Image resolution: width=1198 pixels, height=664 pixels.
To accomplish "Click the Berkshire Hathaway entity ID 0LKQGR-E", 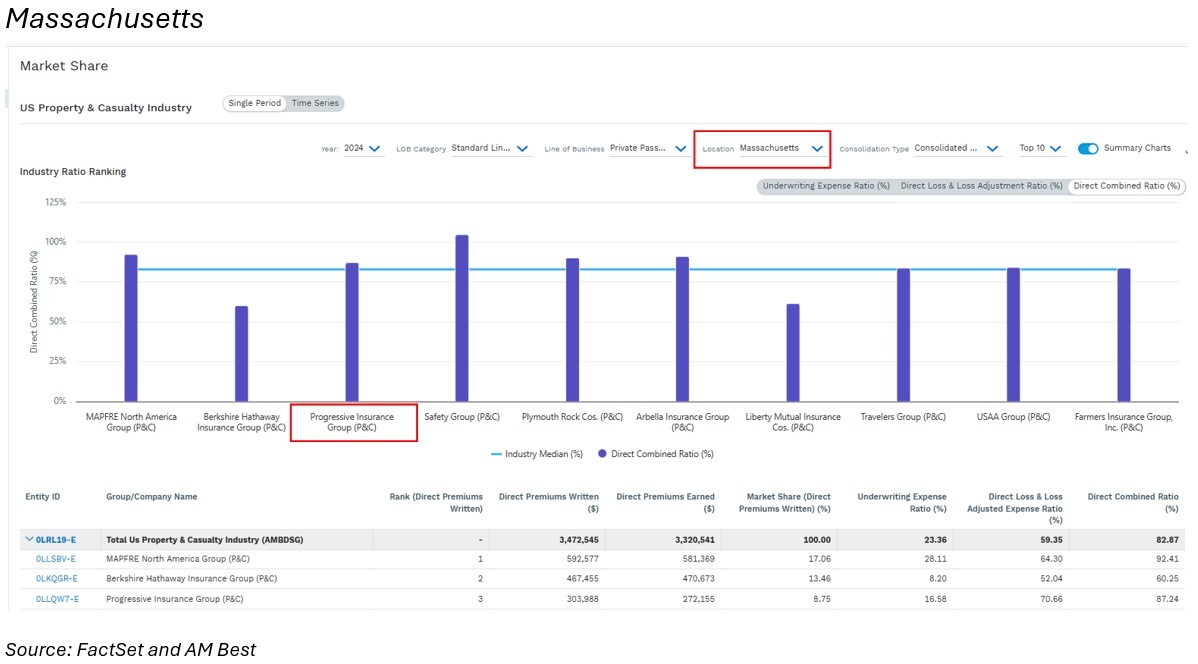I will [x=57, y=579].
